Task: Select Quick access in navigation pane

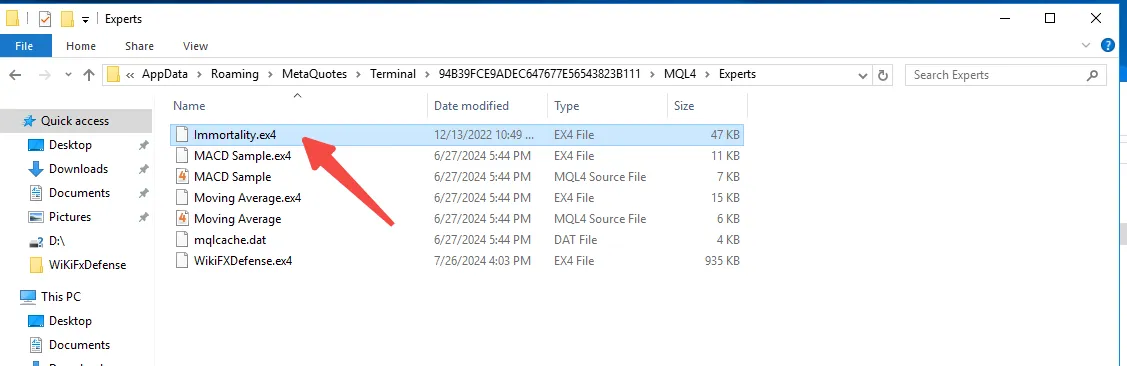Action: (x=76, y=121)
